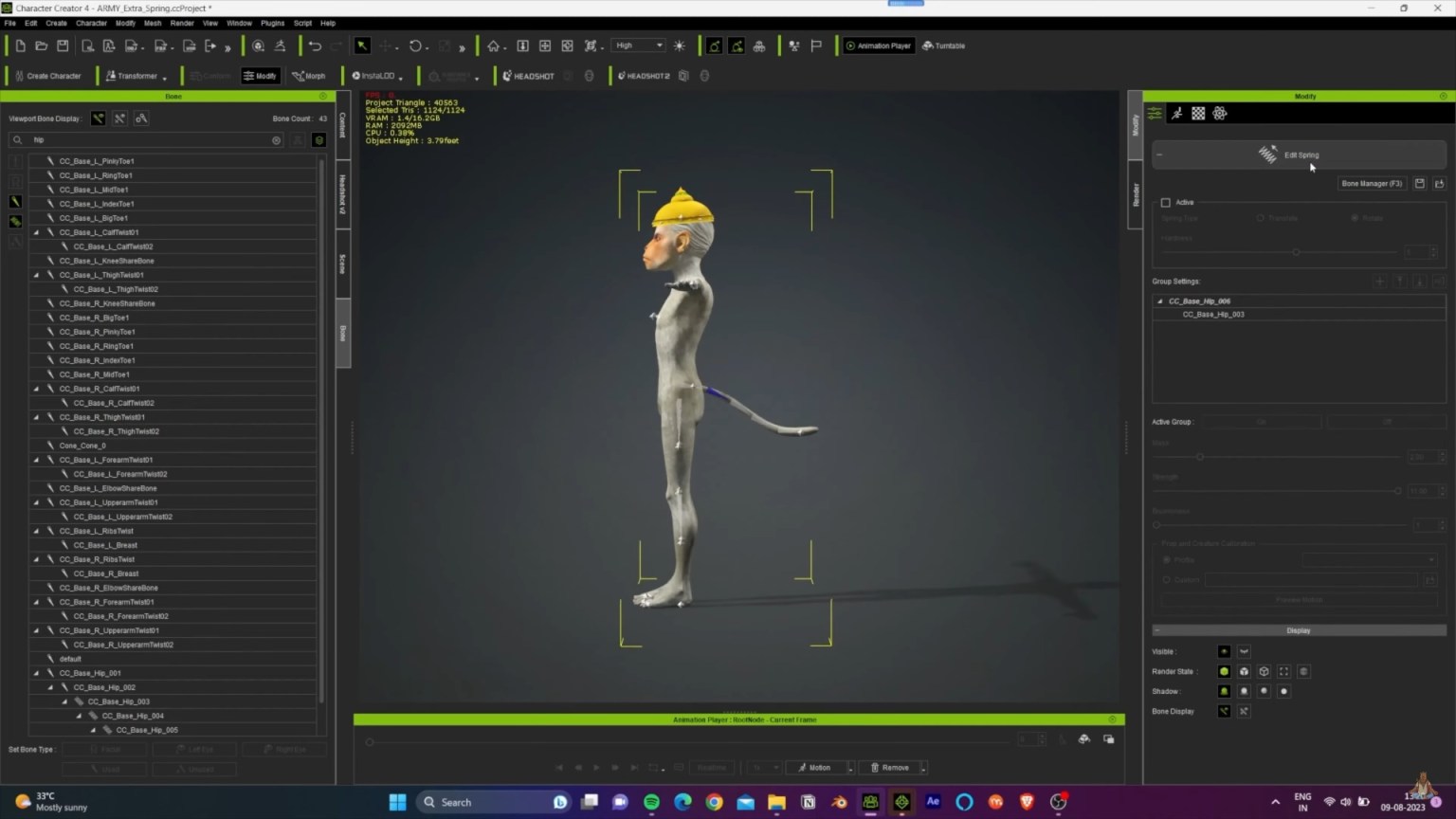Click the Home view icon
The height and width of the screenshot is (819, 1456).
(493, 45)
